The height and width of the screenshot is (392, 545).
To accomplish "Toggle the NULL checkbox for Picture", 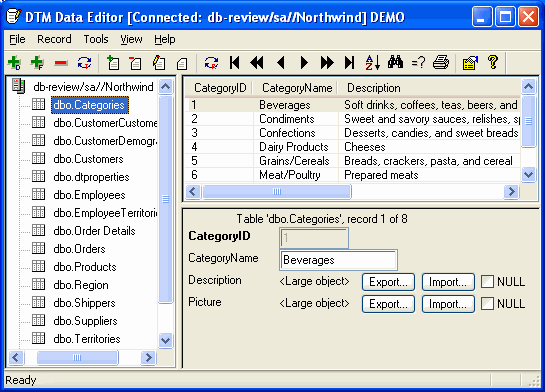I will pyautogui.click(x=487, y=304).
